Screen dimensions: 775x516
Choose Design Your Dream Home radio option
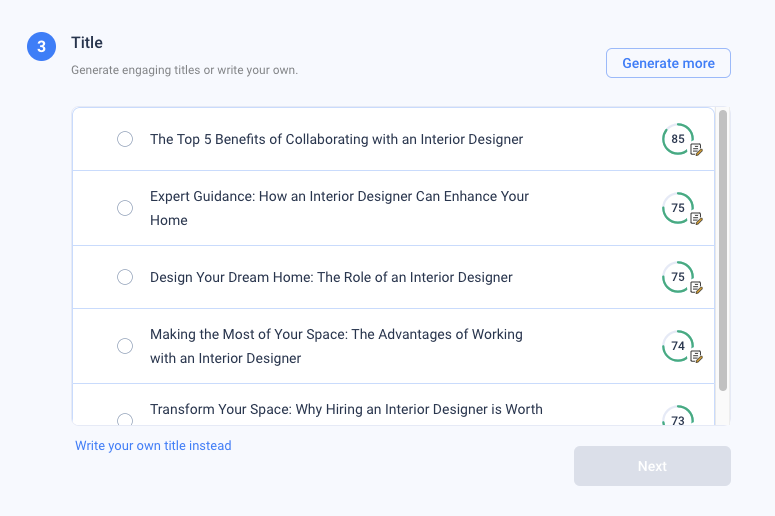[125, 277]
